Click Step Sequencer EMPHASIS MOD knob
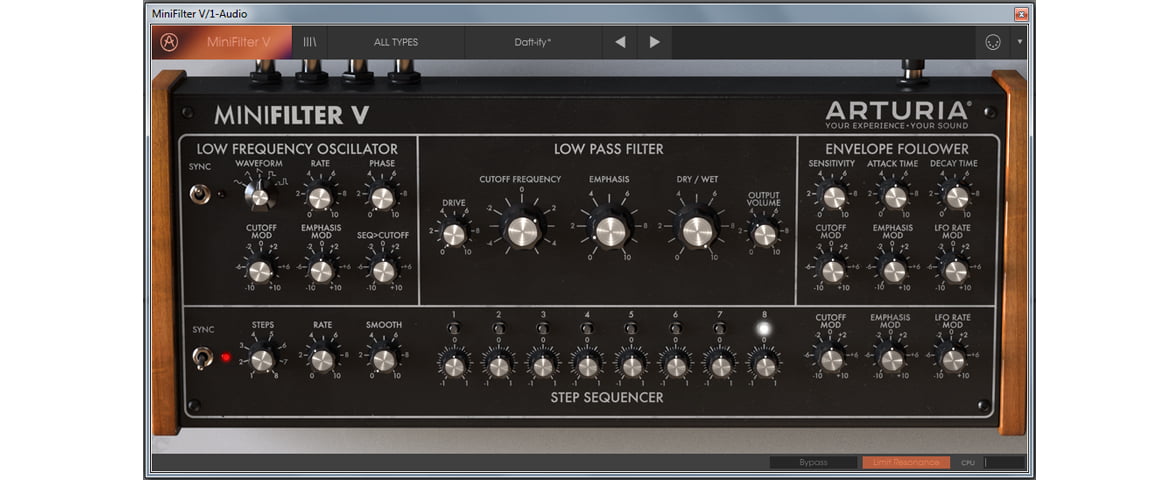This screenshot has height=480, width=1170. (892, 361)
